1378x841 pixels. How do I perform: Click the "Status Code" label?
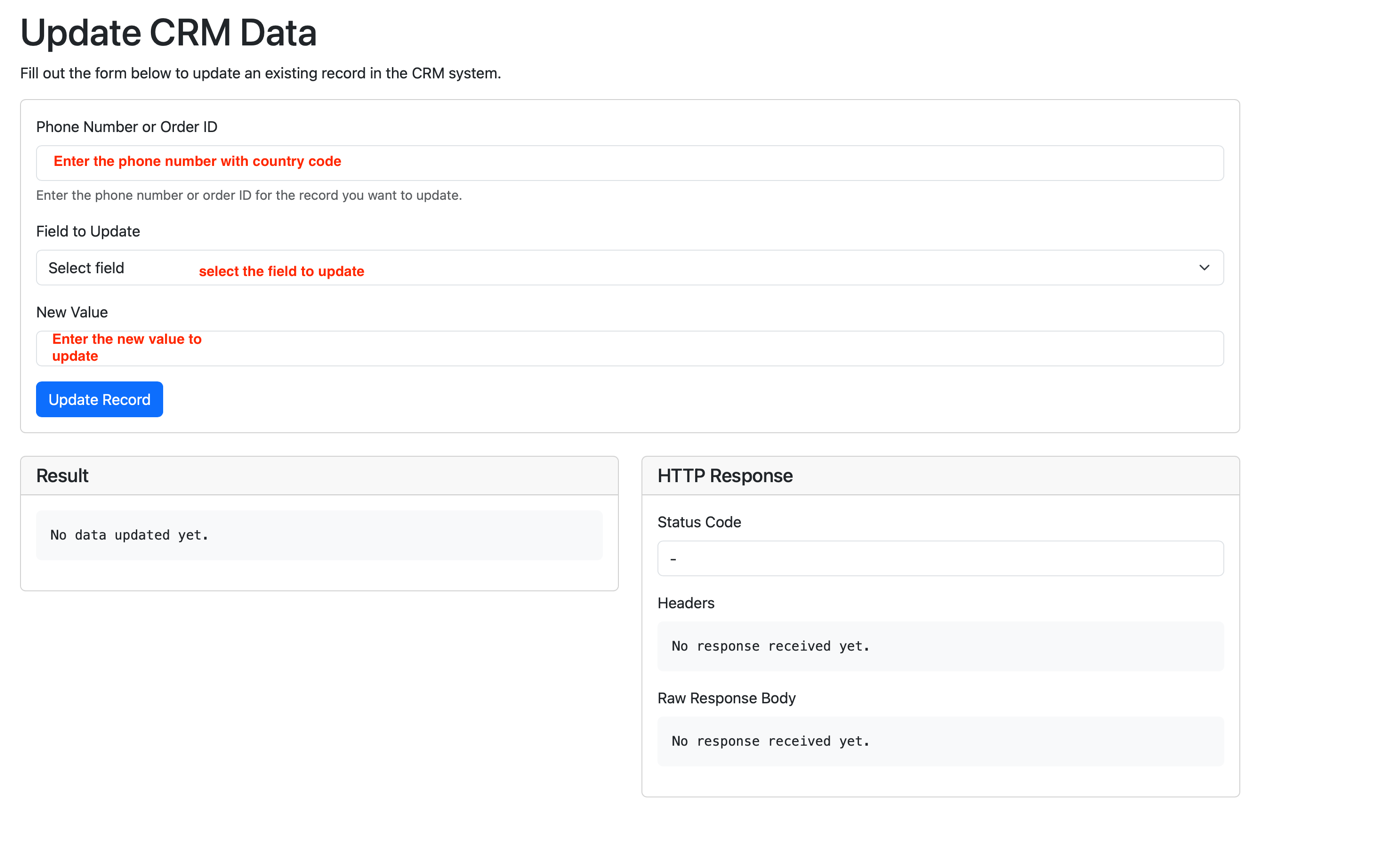(x=699, y=522)
